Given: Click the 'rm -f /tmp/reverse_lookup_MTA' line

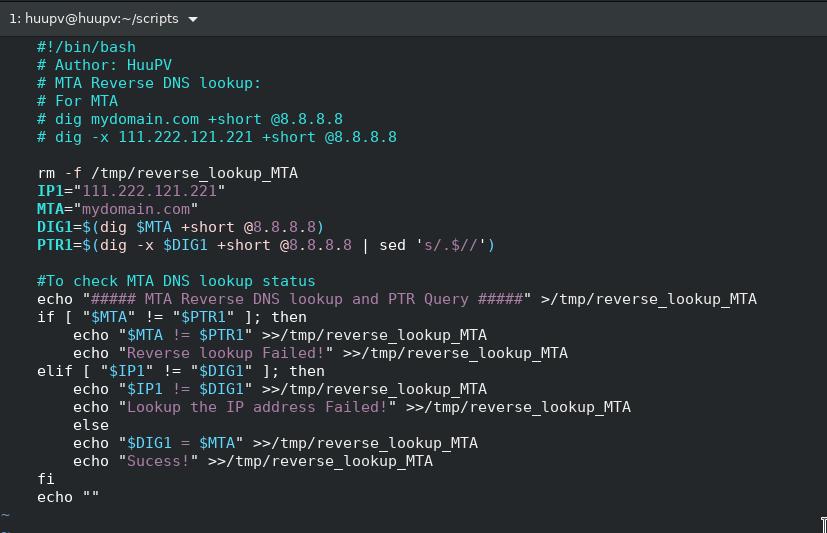Looking at the screenshot, I should (168, 173).
